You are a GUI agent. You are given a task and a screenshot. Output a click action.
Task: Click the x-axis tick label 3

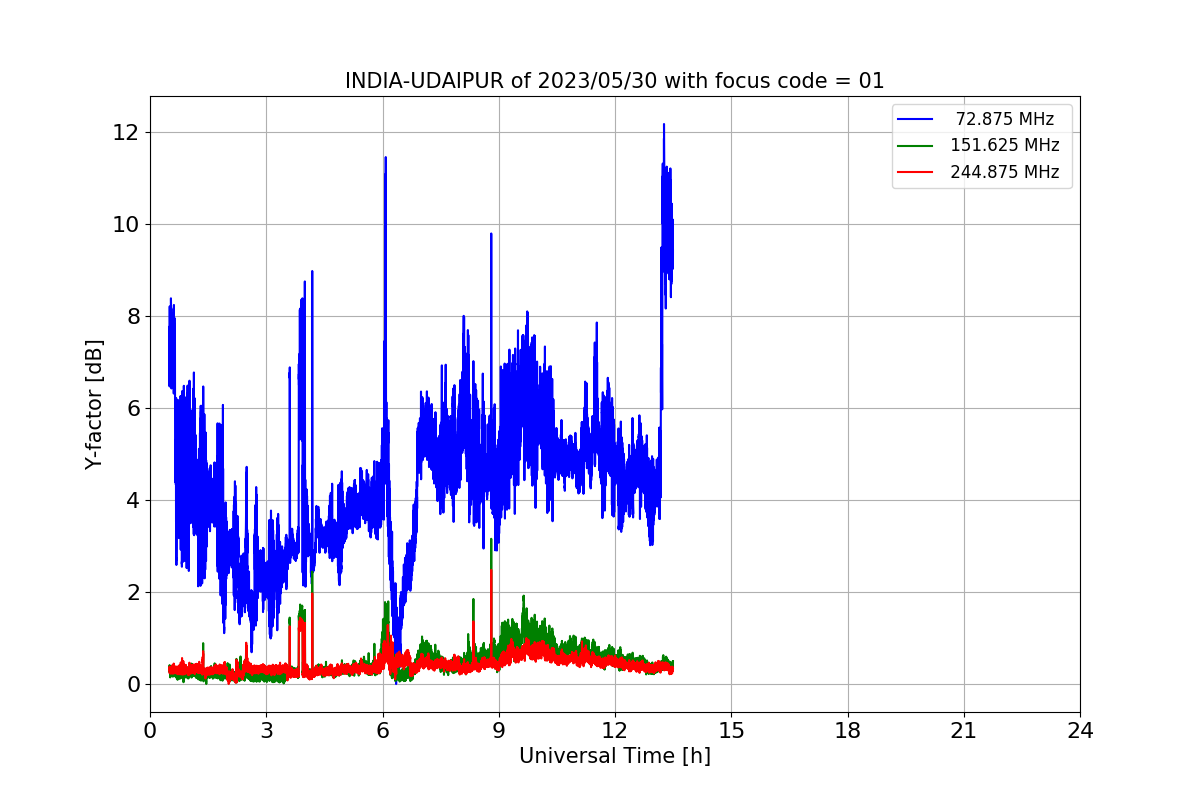pos(266,731)
